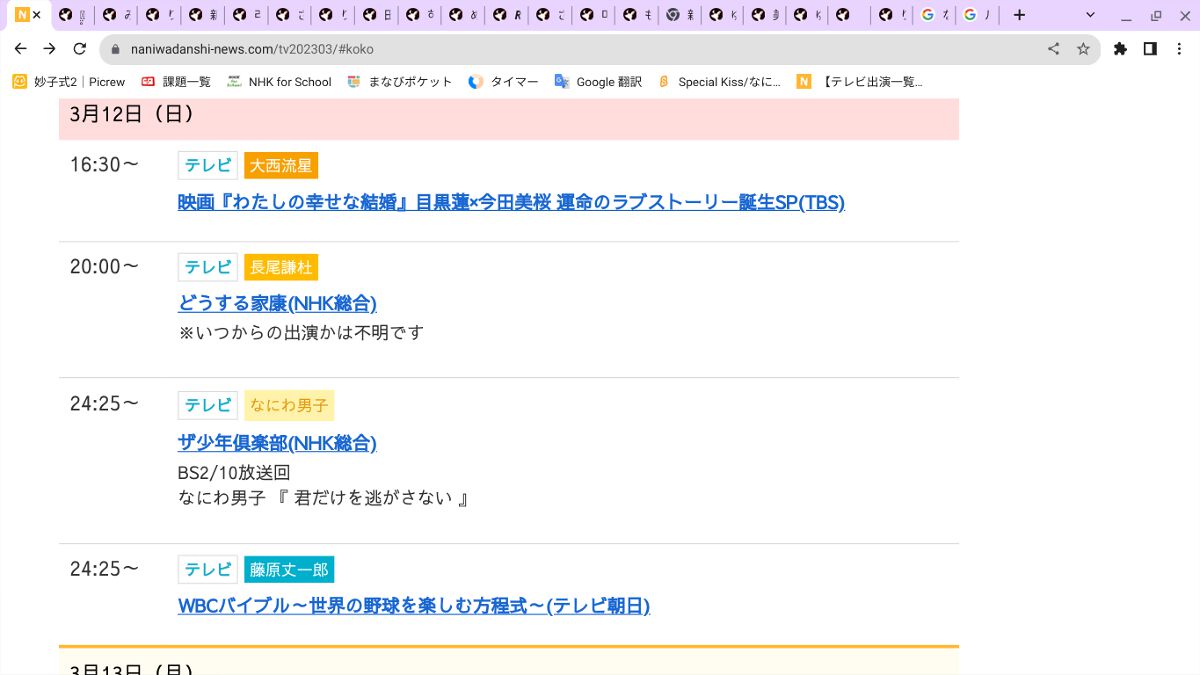1200x675 pixels.
Task: Open Chrome three-dot menu
Action: coord(1181,48)
